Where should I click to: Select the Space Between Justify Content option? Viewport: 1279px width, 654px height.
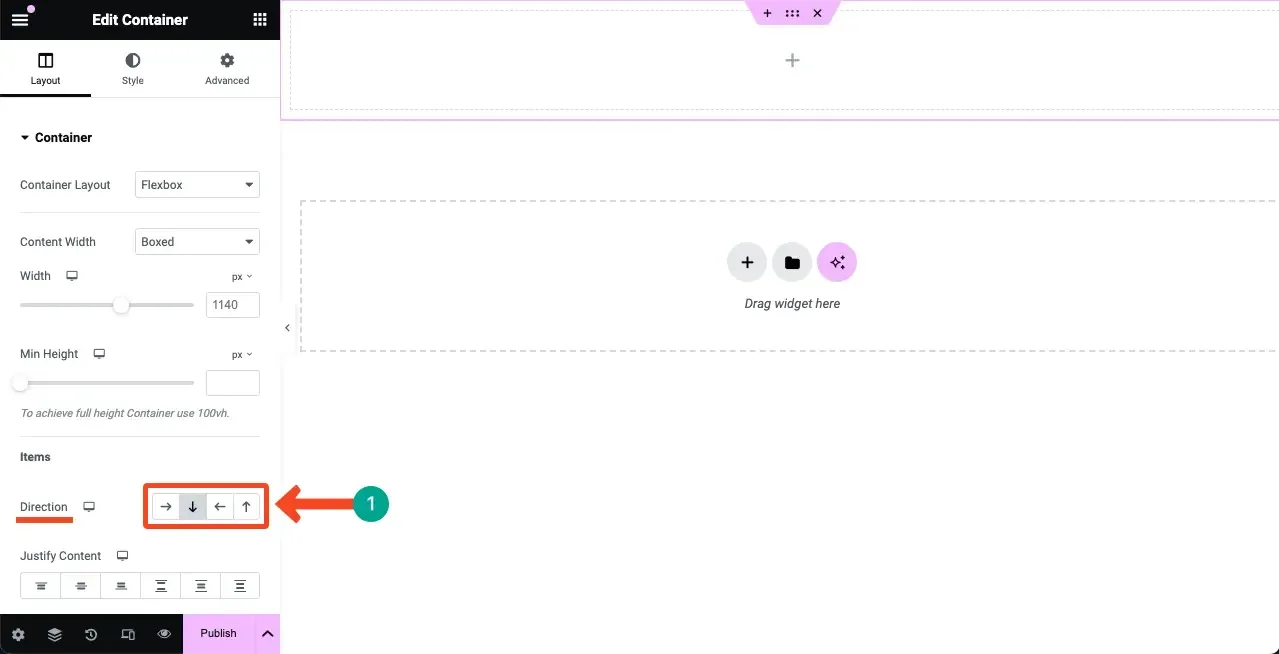click(x=160, y=585)
